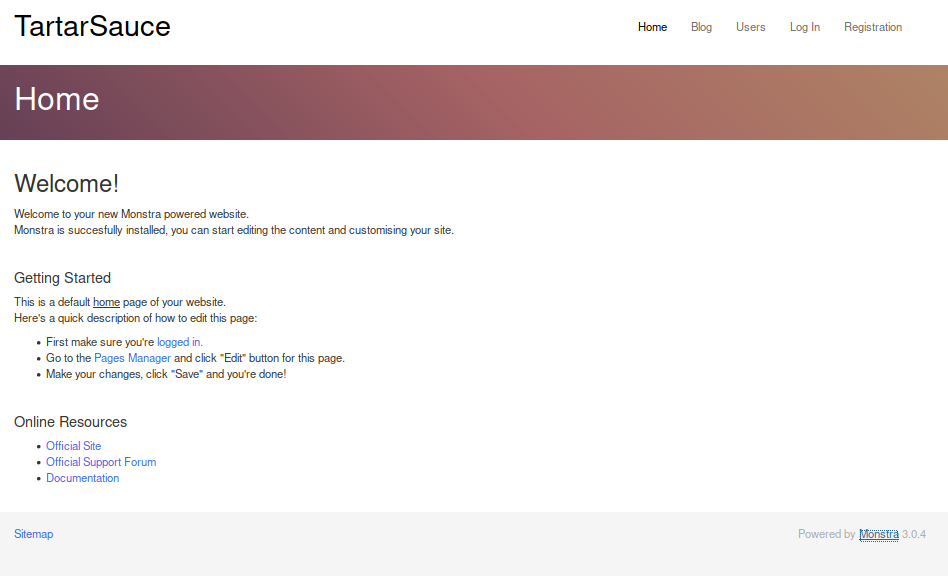Click the Getting Started heading

(62, 278)
